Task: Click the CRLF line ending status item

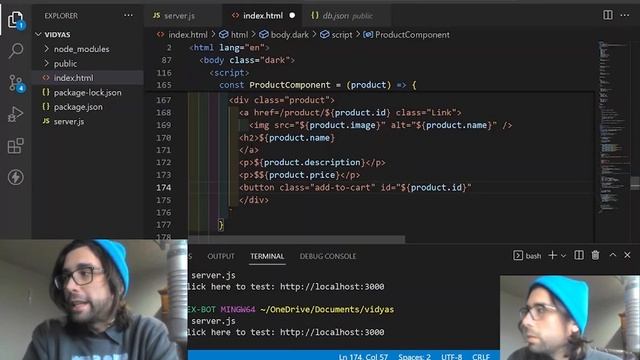Action: point(481,356)
